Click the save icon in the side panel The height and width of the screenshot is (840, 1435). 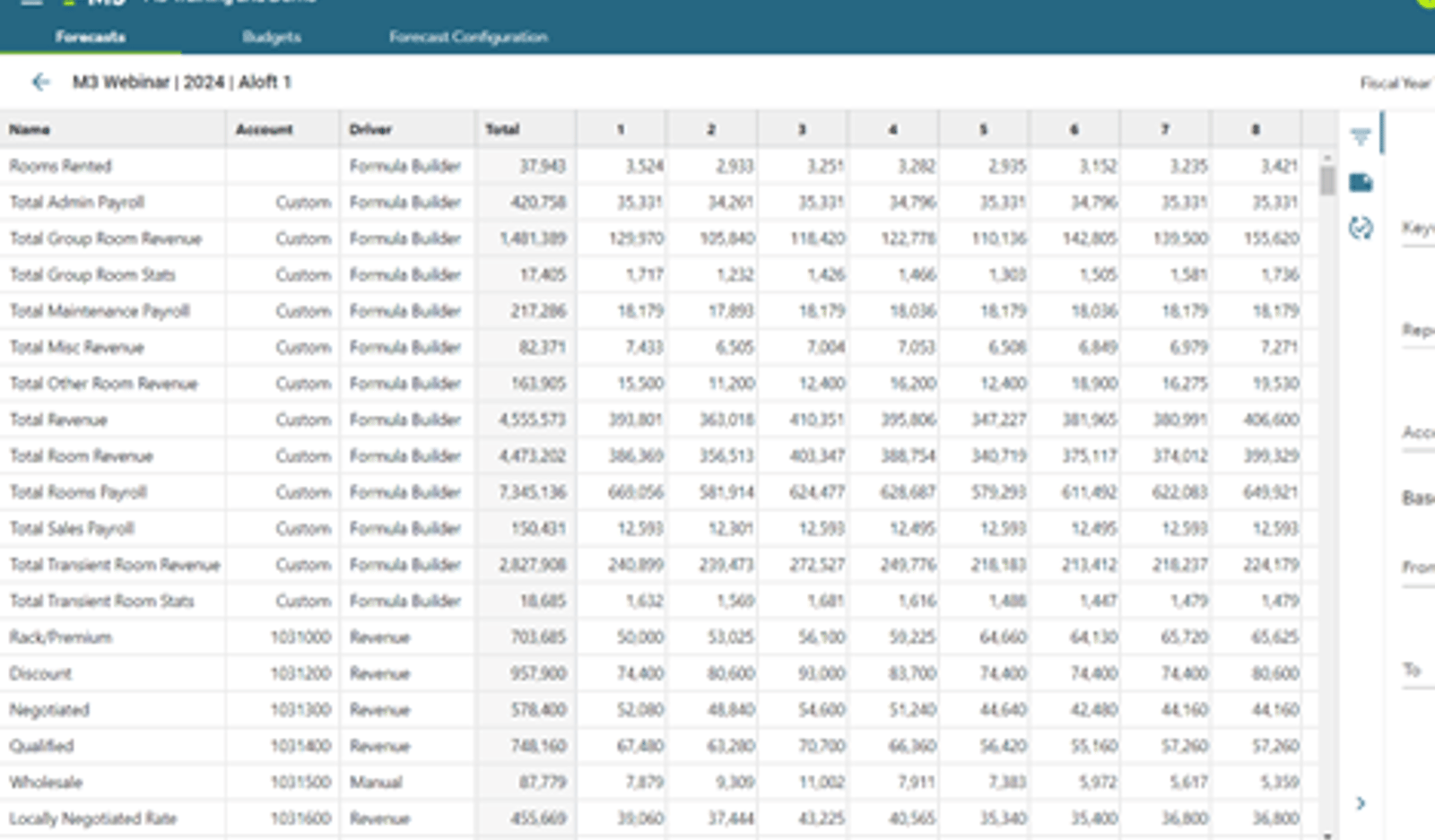pyautogui.click(x=1361, y=183)
